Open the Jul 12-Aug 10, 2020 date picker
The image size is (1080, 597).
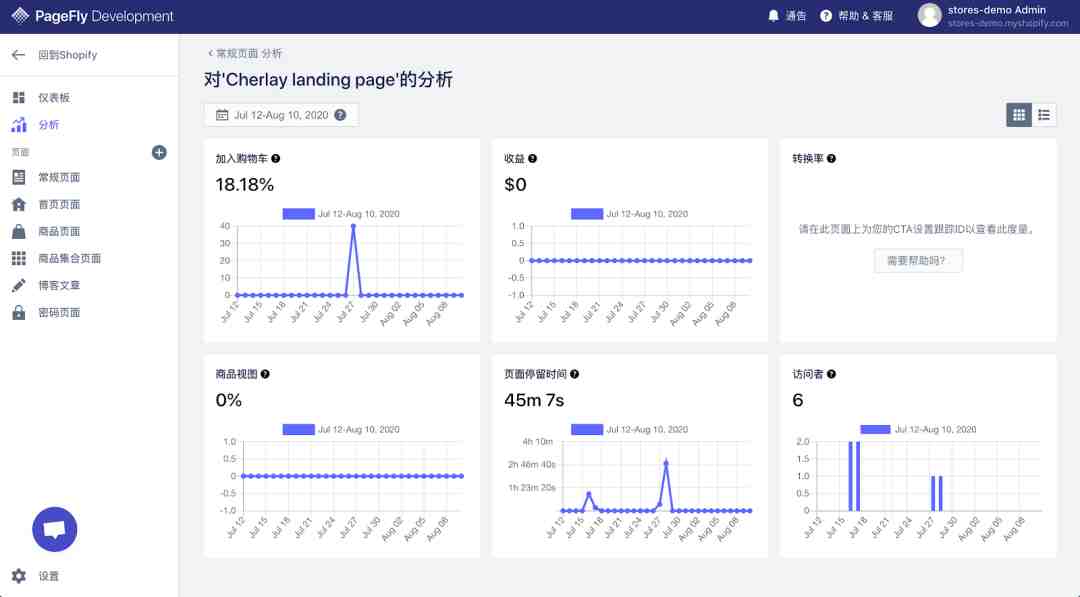pos(281,115)
